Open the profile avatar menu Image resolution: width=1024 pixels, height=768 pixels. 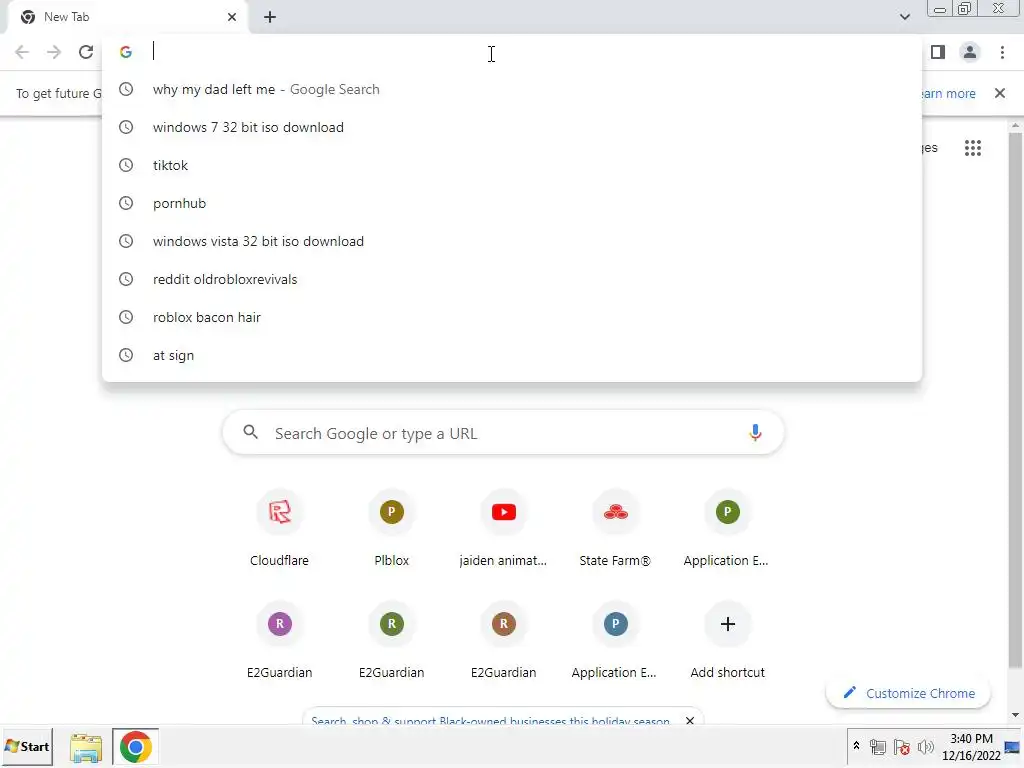pos(970,52)
